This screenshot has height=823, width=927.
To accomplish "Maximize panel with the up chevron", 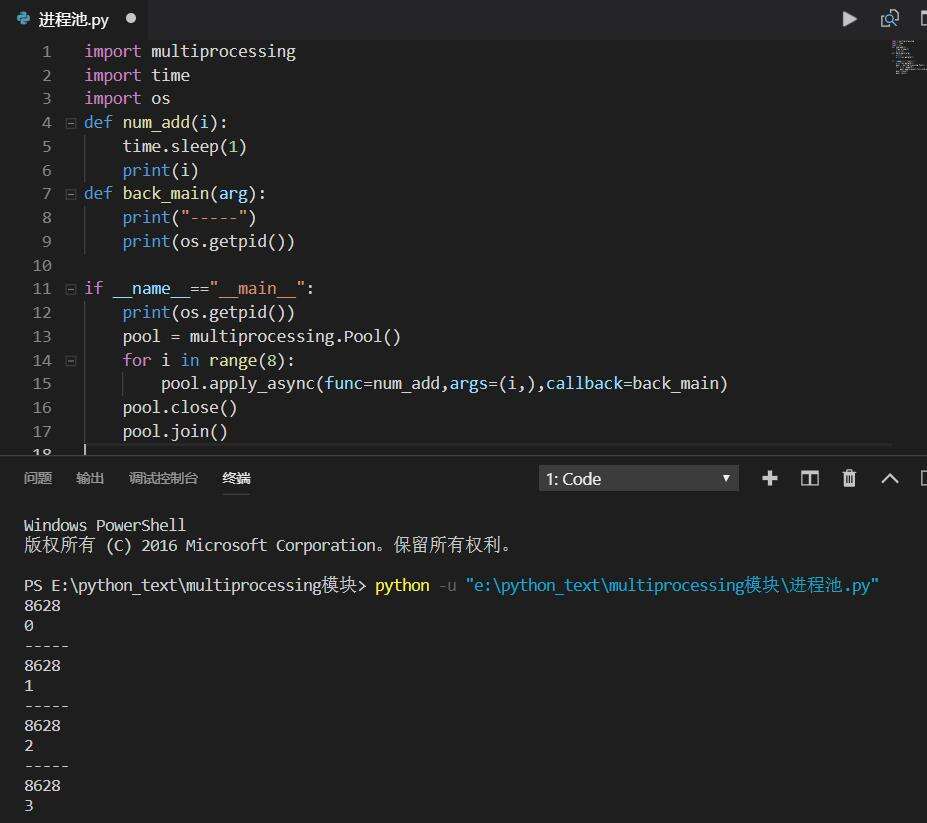I will click(889, 479).
